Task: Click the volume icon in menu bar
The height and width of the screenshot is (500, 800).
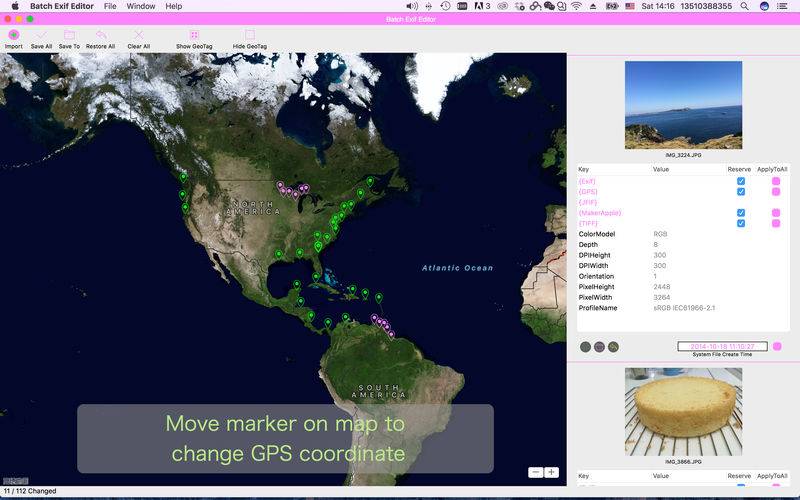Action: pos(412,6)
